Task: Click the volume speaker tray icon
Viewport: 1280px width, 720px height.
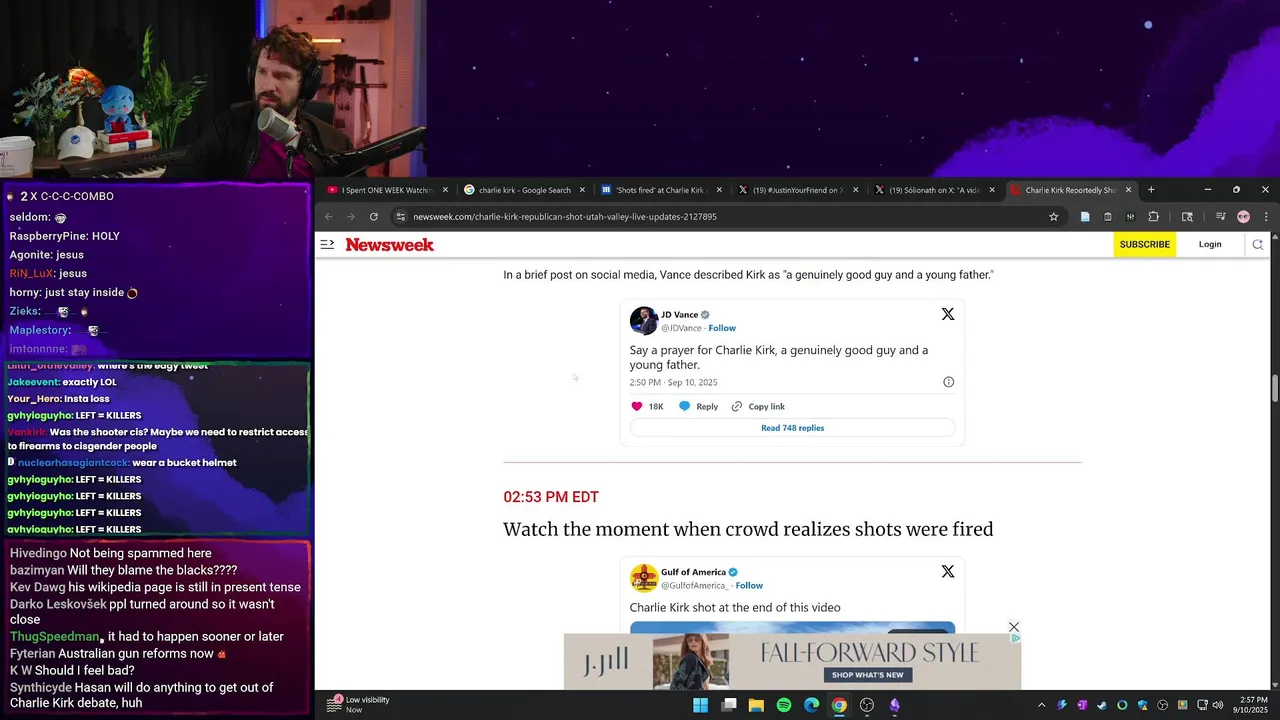Action: 1218,705
